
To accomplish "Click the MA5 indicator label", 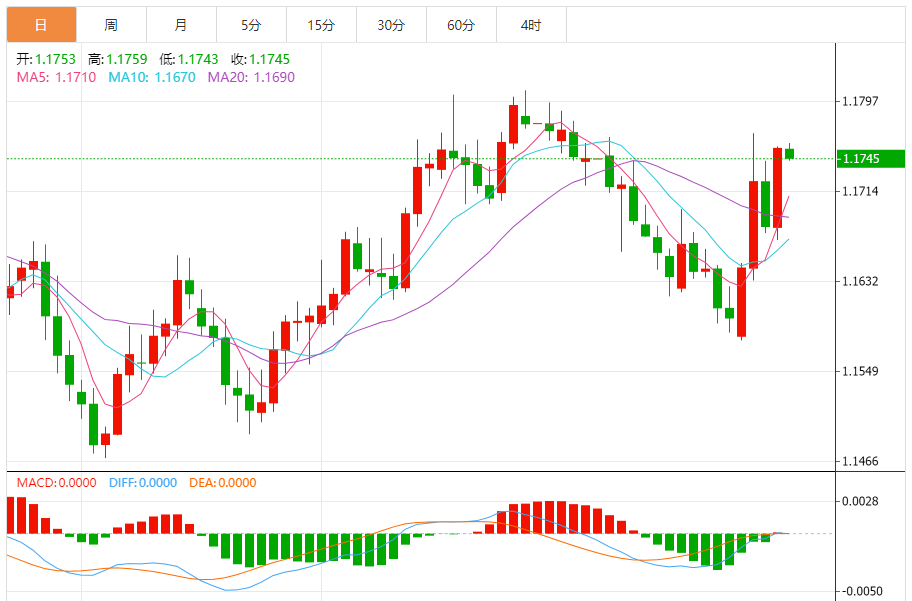I will [56, 77].
